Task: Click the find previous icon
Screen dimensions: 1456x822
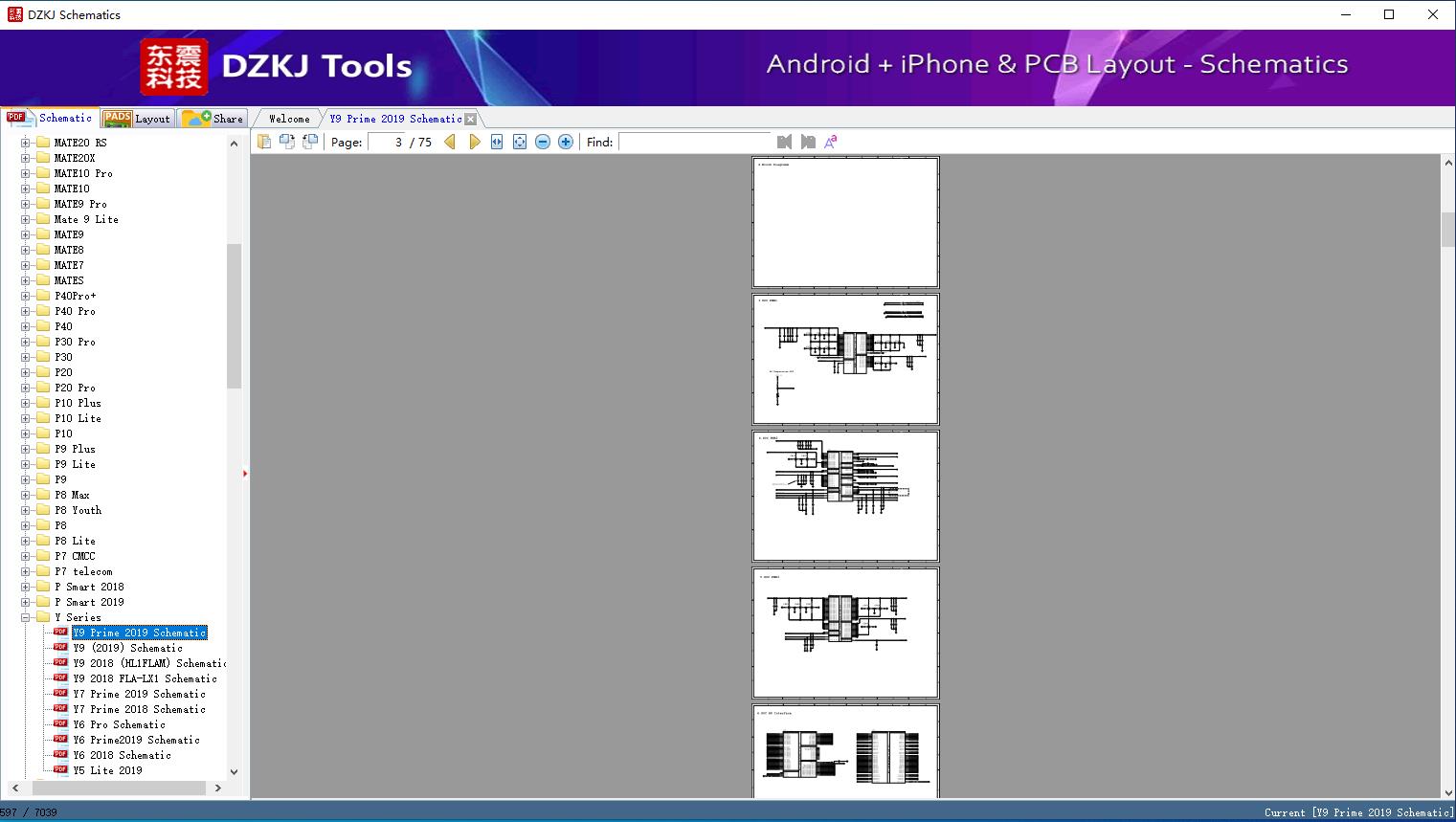Action: tap(785, 142)
